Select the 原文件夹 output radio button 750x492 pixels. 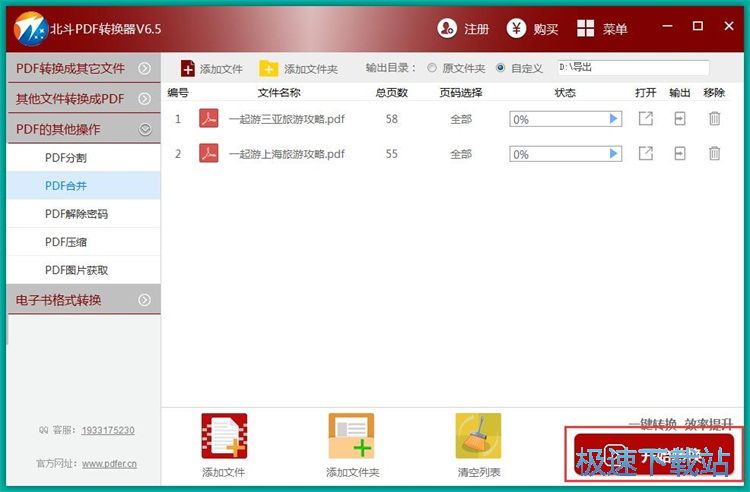click(x=432, y=68)
